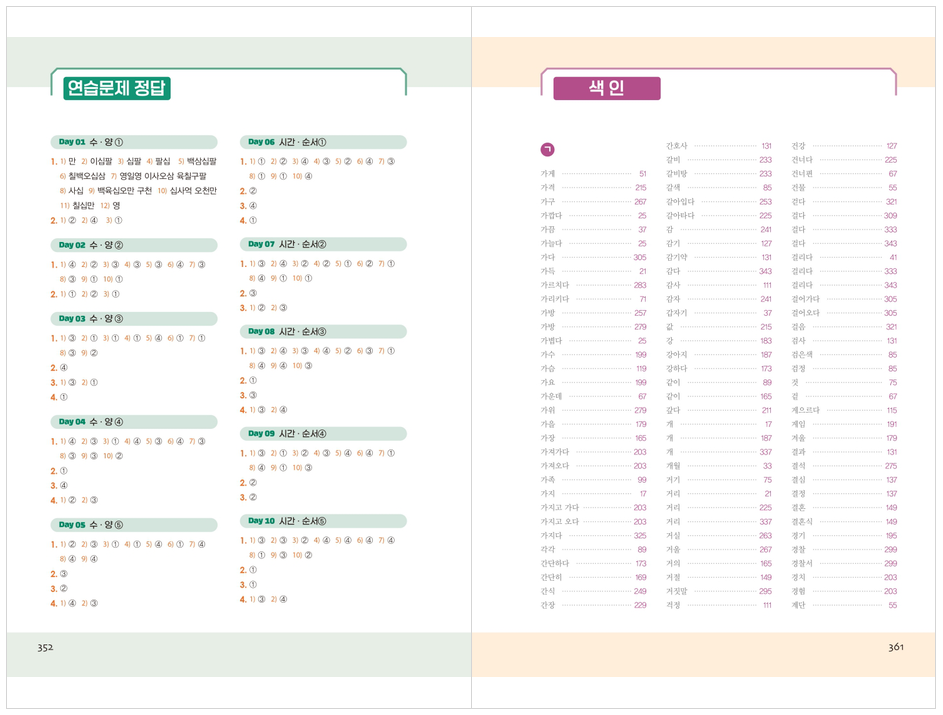This screenshot has height=715, width=943.
Task: Select the Day 05 수·양⑤ header
Action: [134, 524]
